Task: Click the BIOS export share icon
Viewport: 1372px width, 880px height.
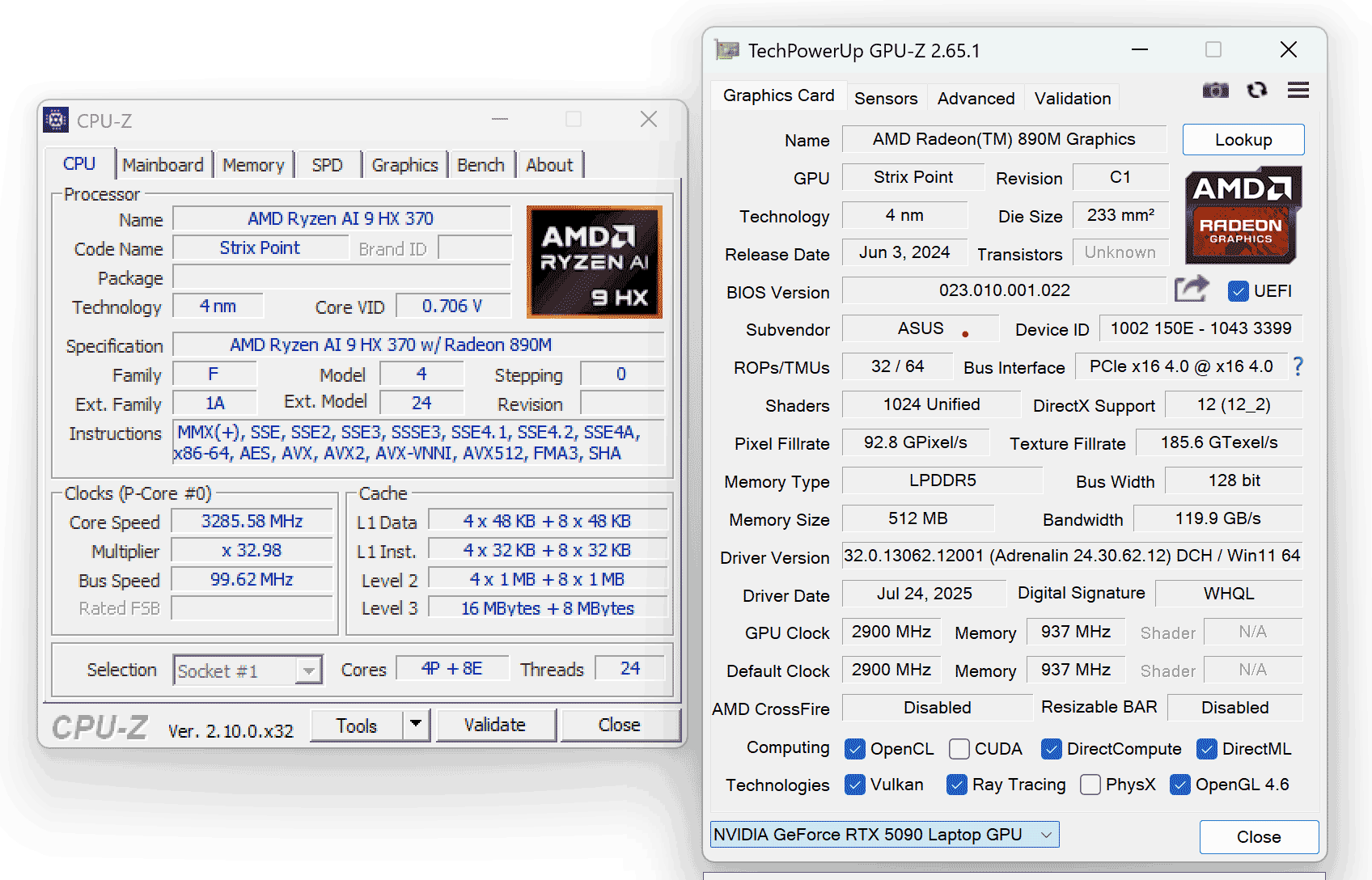Action: pyautogui.click(x=1191, y=289)
